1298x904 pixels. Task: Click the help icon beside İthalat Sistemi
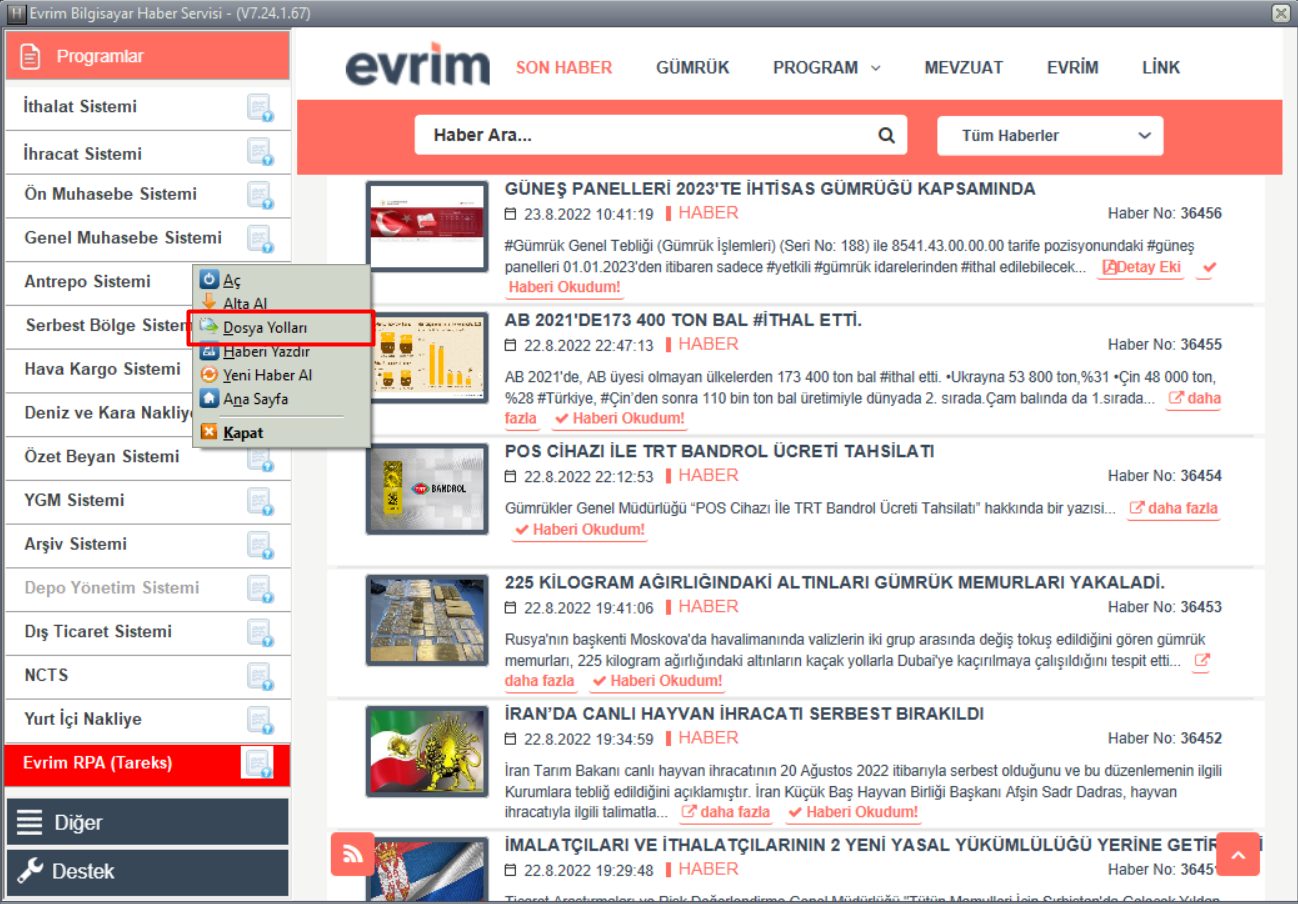[x=260, y=107]
